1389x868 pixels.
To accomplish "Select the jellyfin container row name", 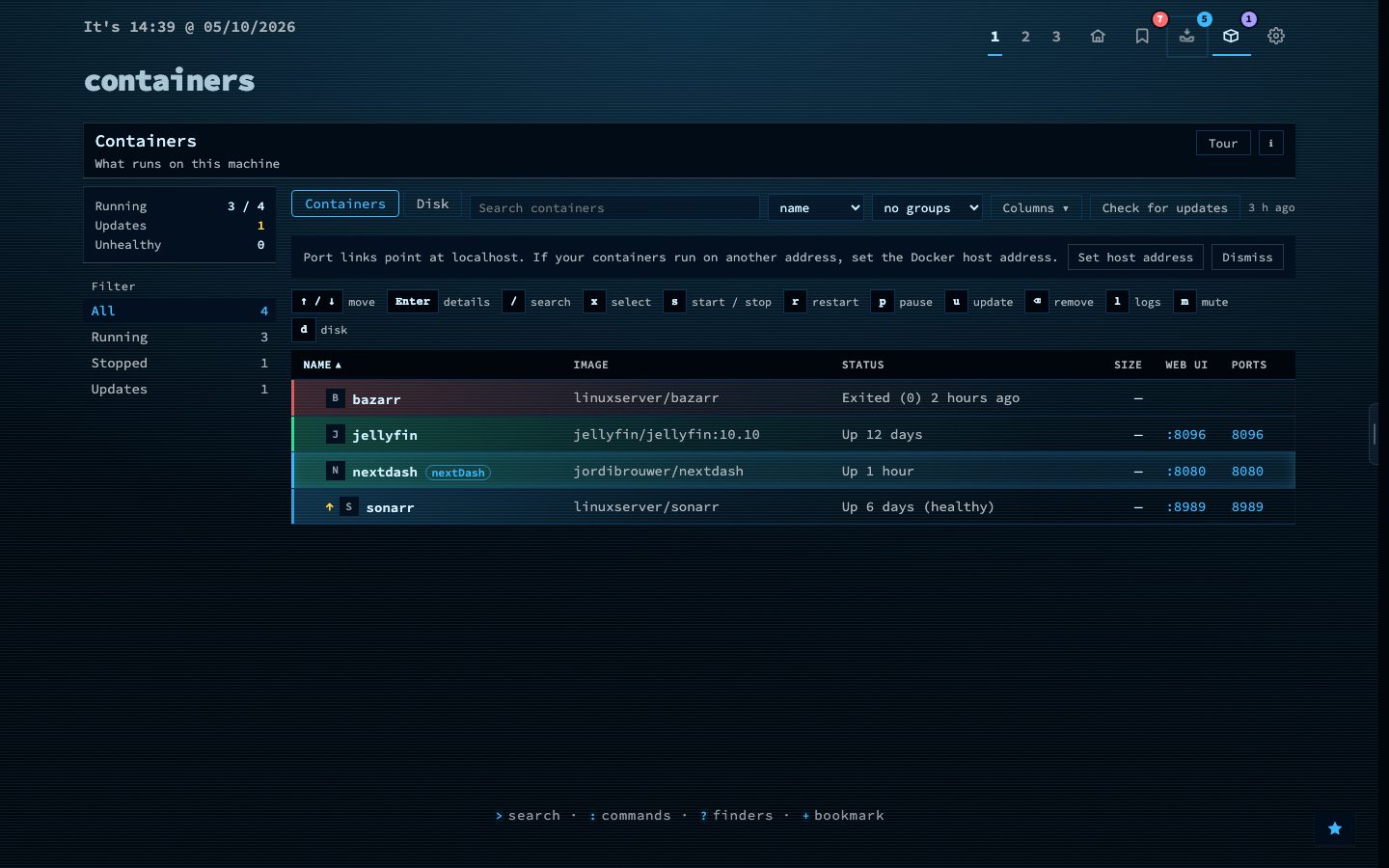I will pyautogui.click(x=385, y=436).
